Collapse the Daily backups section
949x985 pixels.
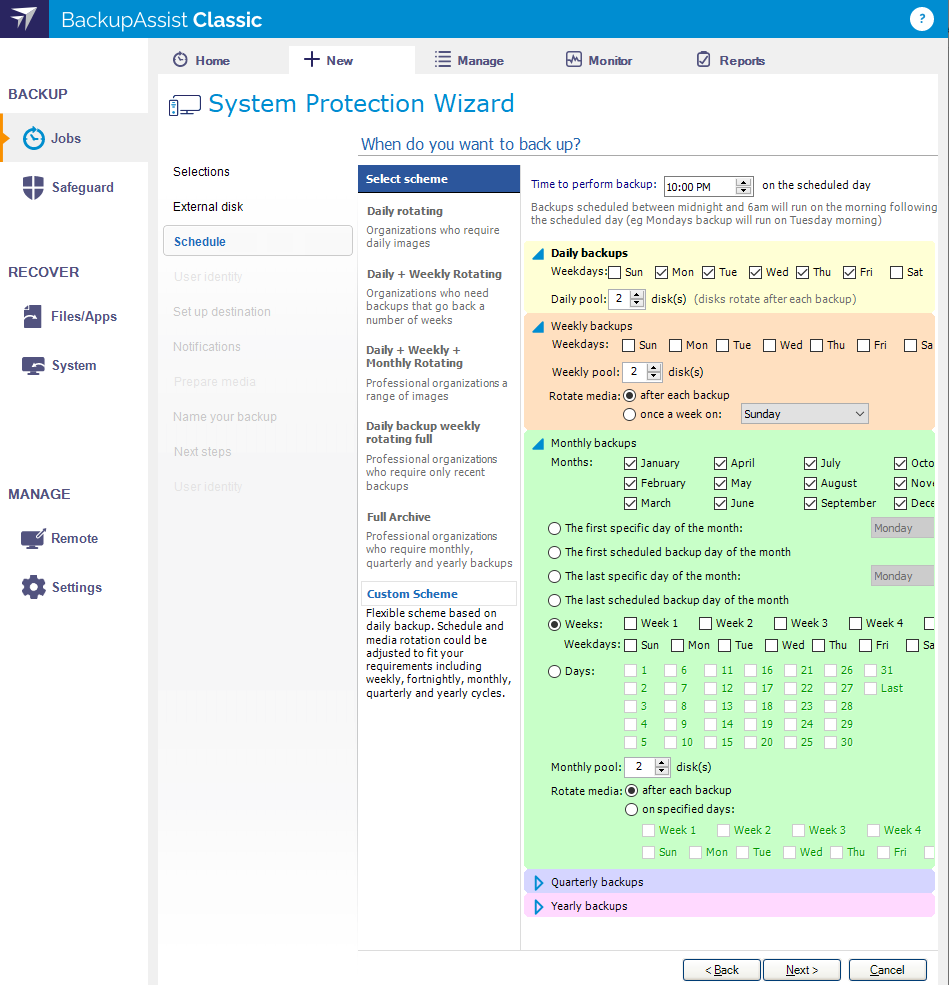[x=538, y=254]
